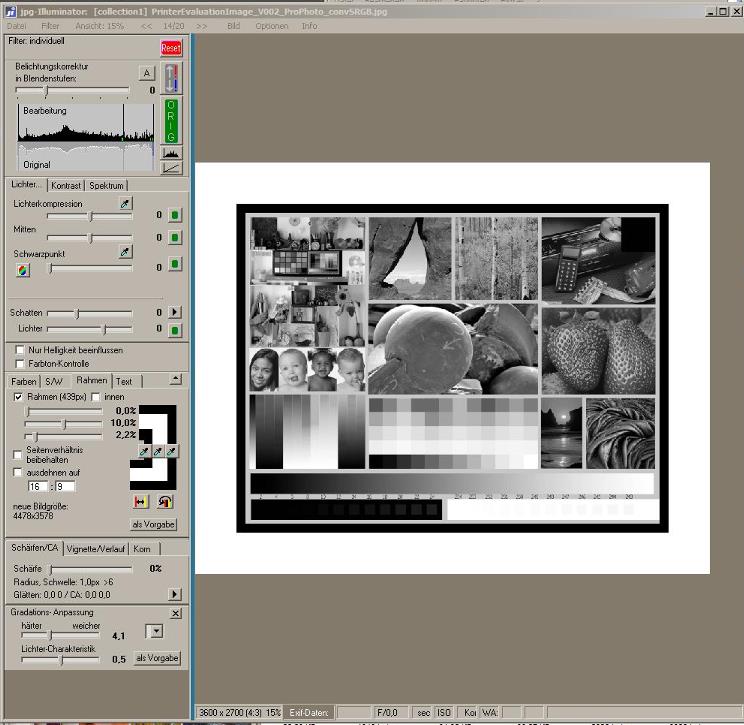Enable Nur Helligkeit beeinflussen checkbox
The image size is (744, 725).
click(x=20, y=350)
